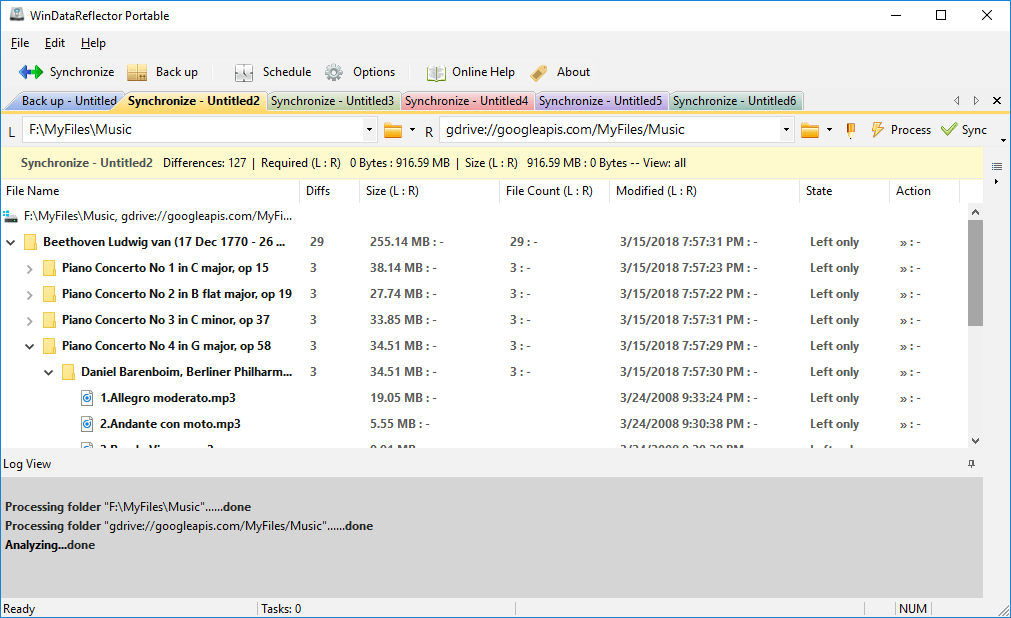This screenshot has height=618, width=1011.
Task: Open the Help menu
Action: pyautogui.click(x=93, y=43)
